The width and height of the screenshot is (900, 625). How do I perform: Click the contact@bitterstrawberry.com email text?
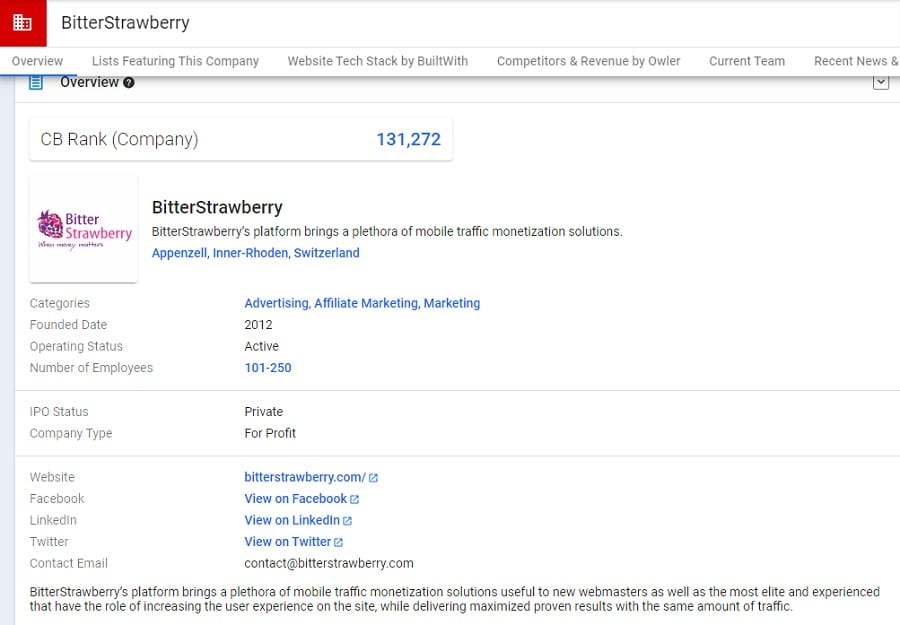(329, 564)
